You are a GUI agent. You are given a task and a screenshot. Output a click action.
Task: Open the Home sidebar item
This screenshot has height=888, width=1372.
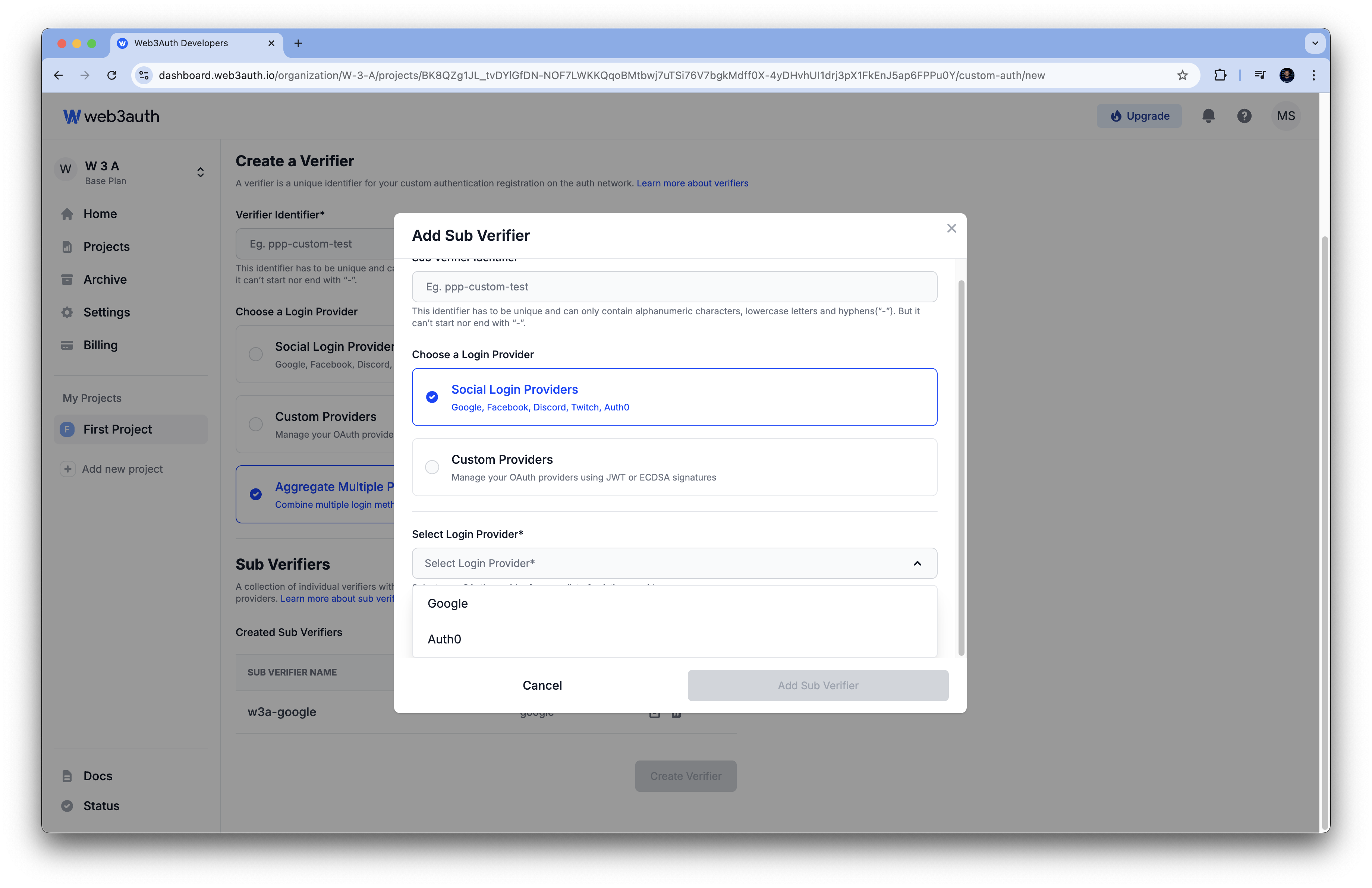100,214
